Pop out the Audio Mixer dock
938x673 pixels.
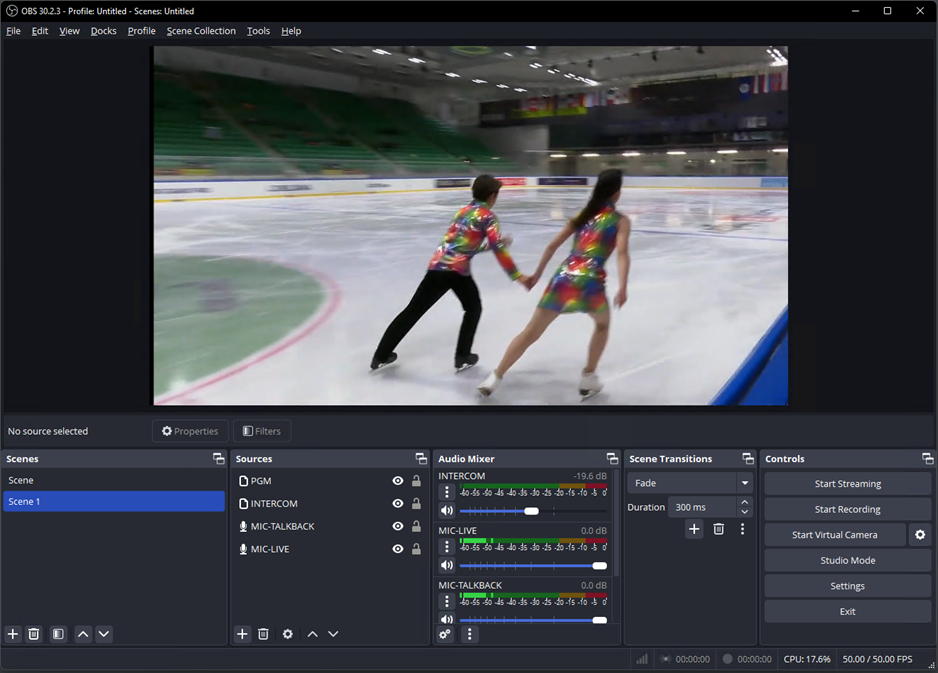pos(612,459)
